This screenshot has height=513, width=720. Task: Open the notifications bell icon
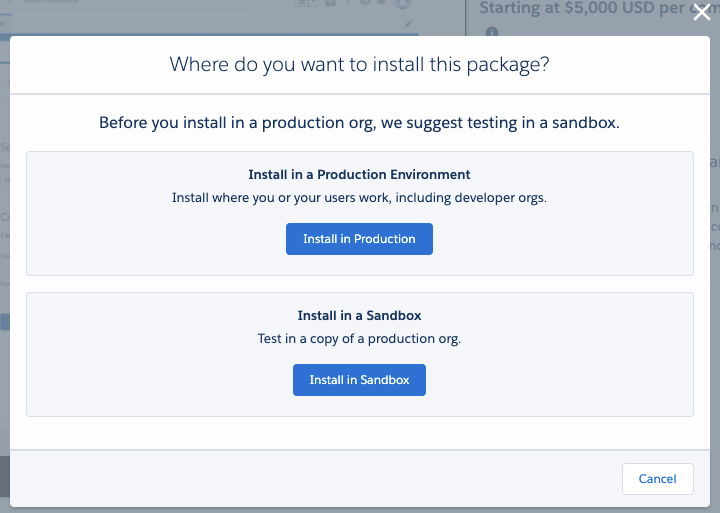[381, 2]
